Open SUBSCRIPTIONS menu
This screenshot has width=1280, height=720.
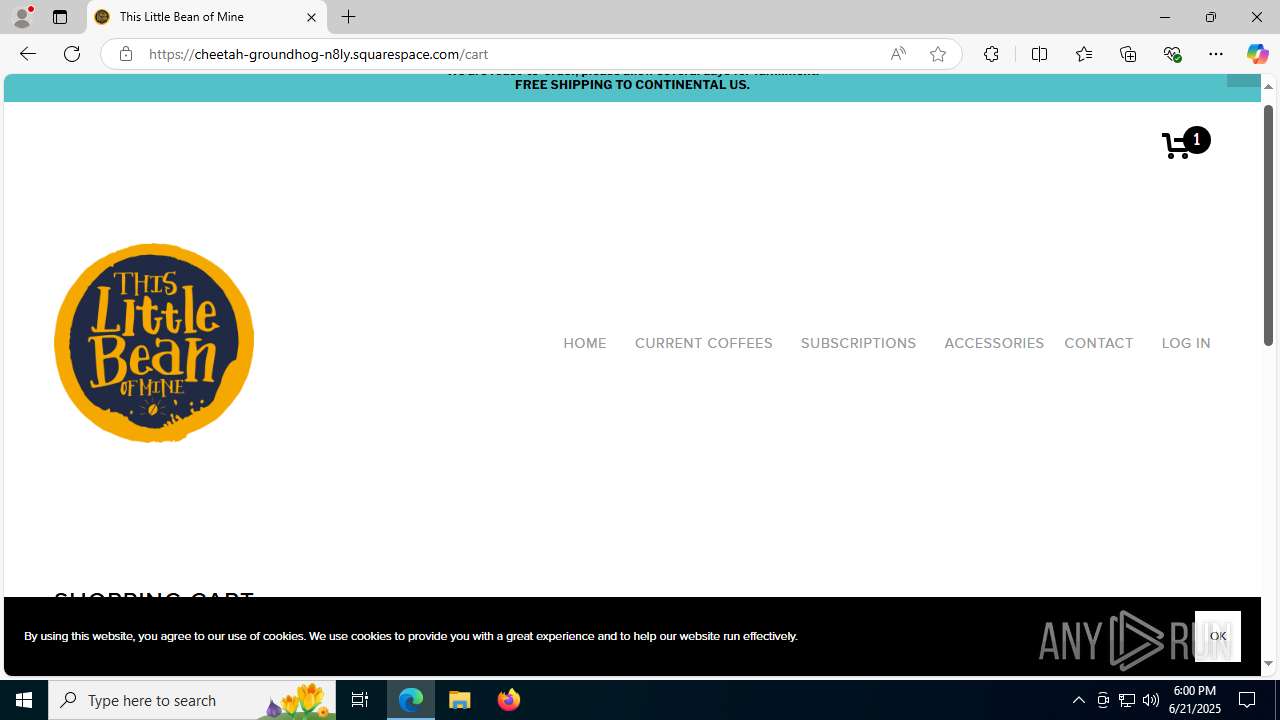[858, 343]
